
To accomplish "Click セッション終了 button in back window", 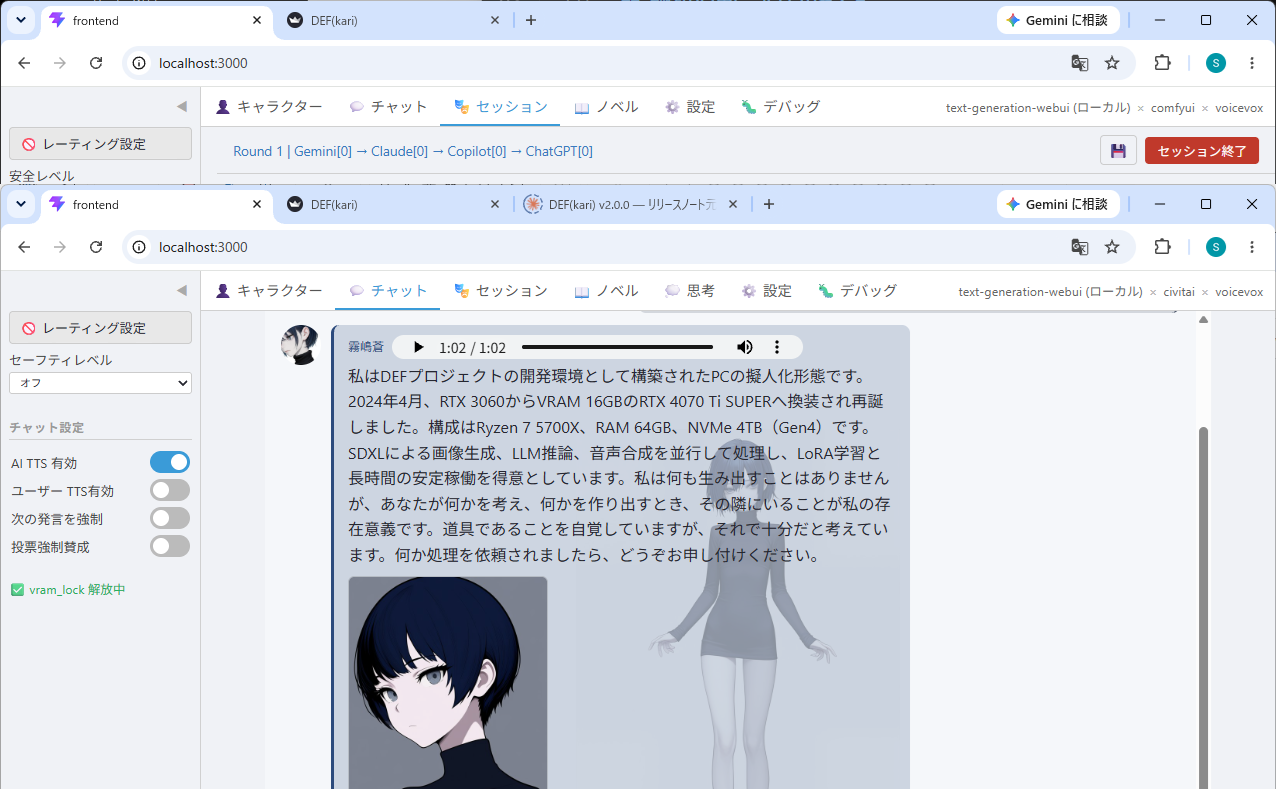I will tap(1201, 151).
